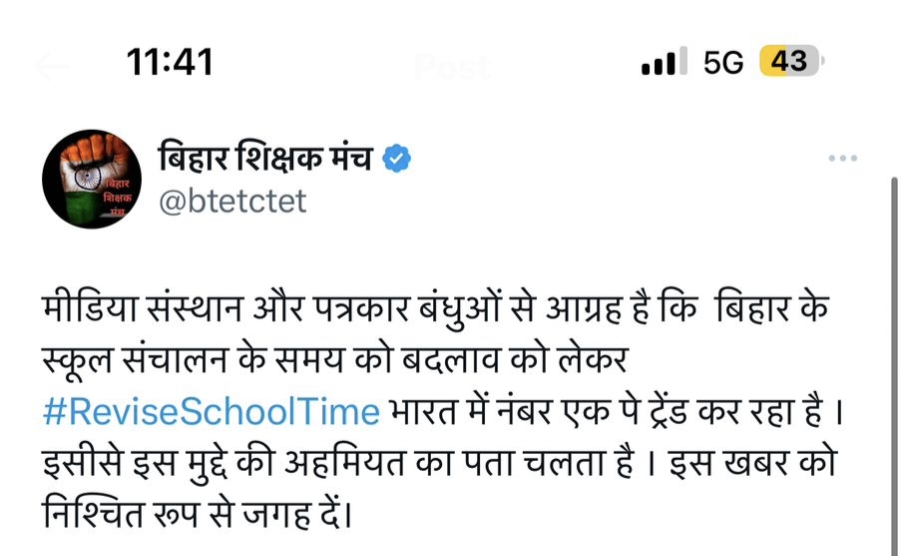Tap the 5G network indicator
Screen dimensions: 904x556
724,62
